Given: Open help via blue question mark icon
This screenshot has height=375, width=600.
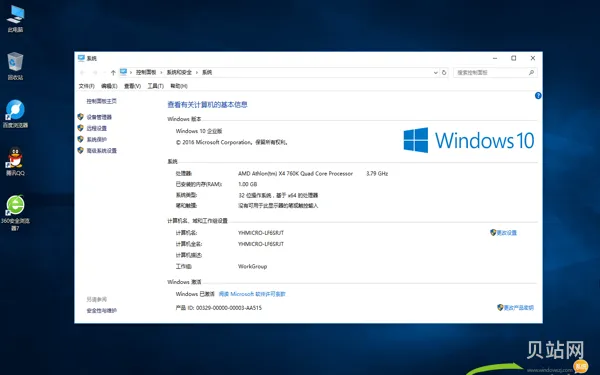Looking at the screenshot, I should [x=538, y=96].
